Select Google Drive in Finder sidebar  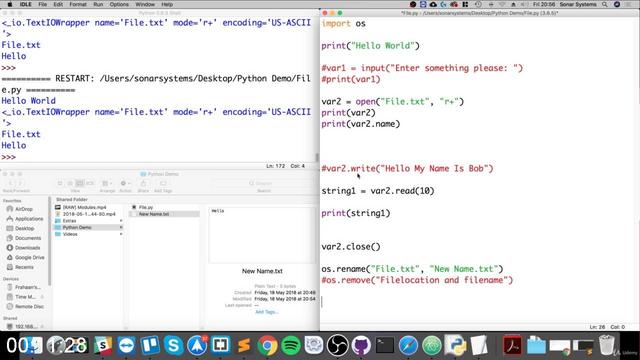(29, 258)
